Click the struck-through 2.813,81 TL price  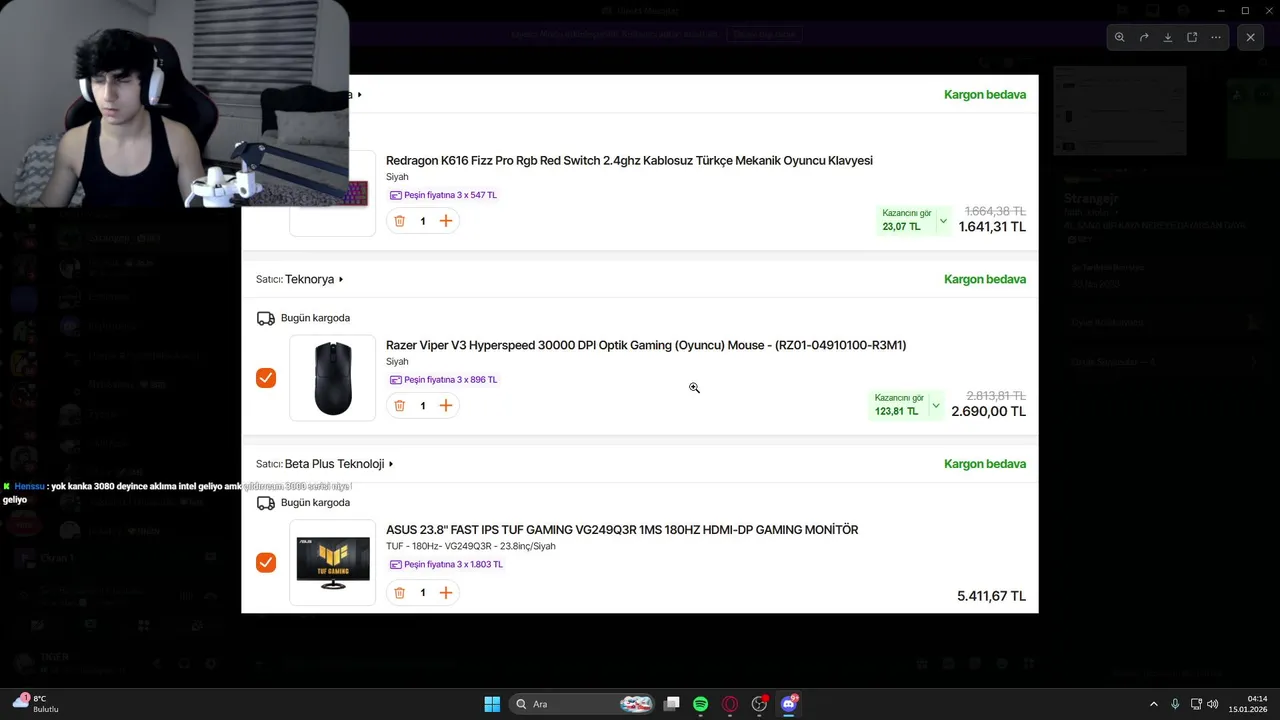[x=996, y=396]
